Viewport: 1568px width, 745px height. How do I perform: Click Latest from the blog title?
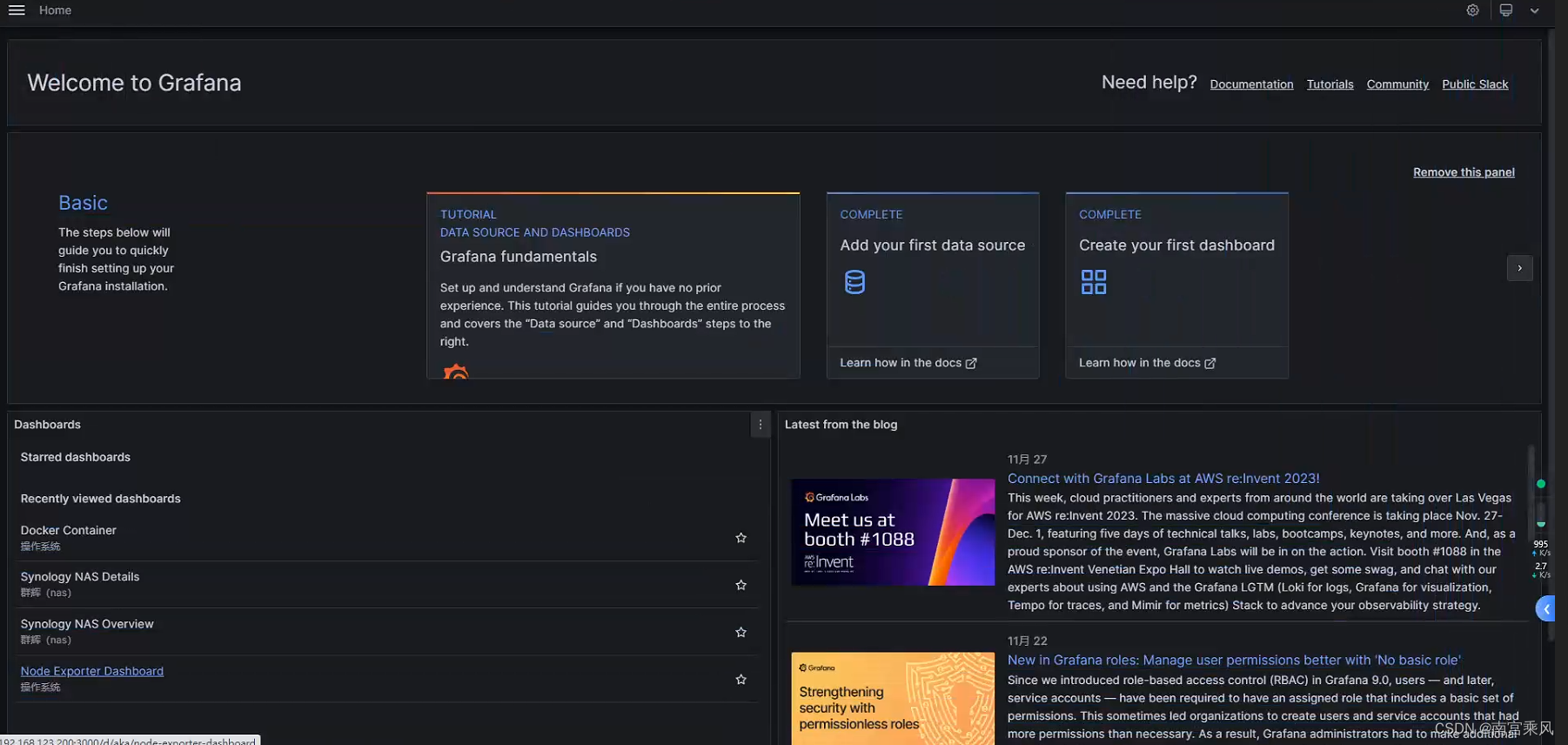coord(841,425)
